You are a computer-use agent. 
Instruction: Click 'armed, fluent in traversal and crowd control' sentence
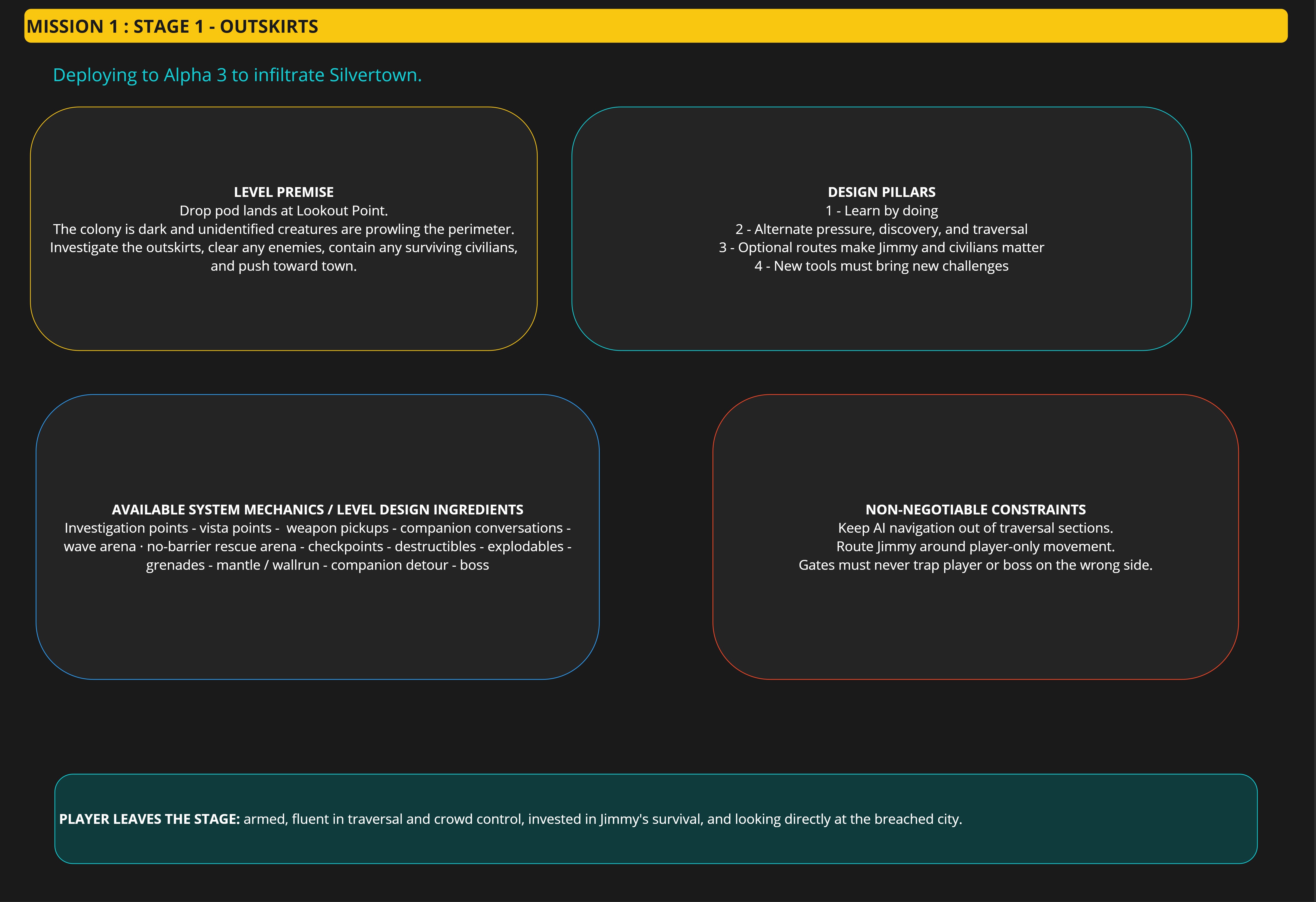pos(603,819)
